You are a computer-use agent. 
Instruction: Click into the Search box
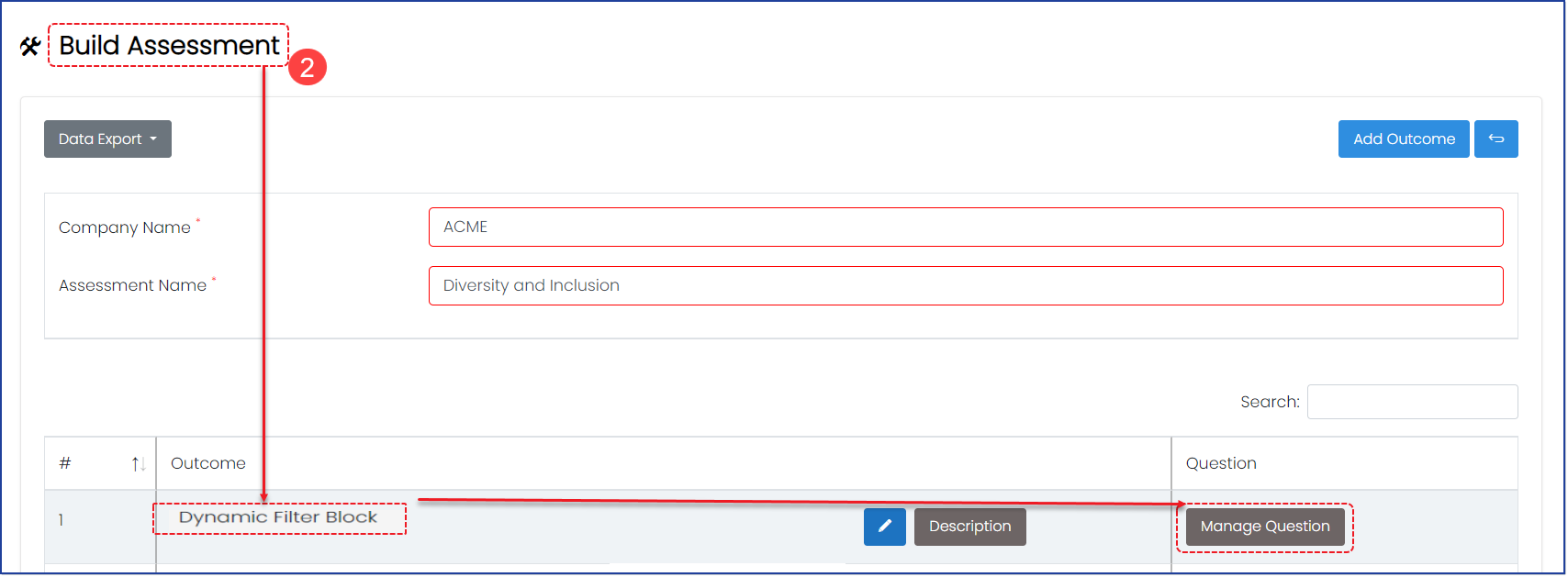[x=1412, y=402]
